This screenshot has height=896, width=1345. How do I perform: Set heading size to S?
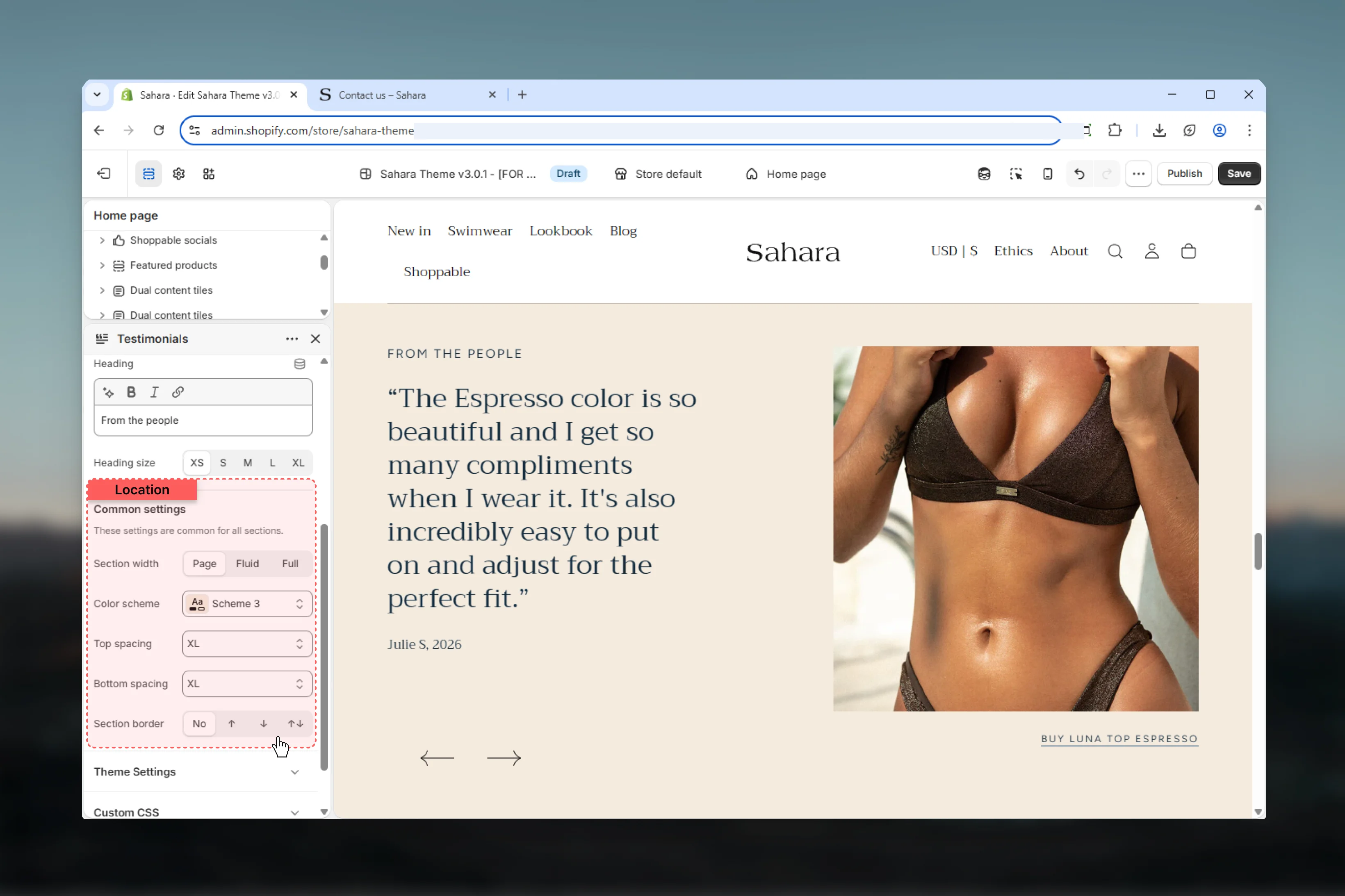click(x=223, y=463)
